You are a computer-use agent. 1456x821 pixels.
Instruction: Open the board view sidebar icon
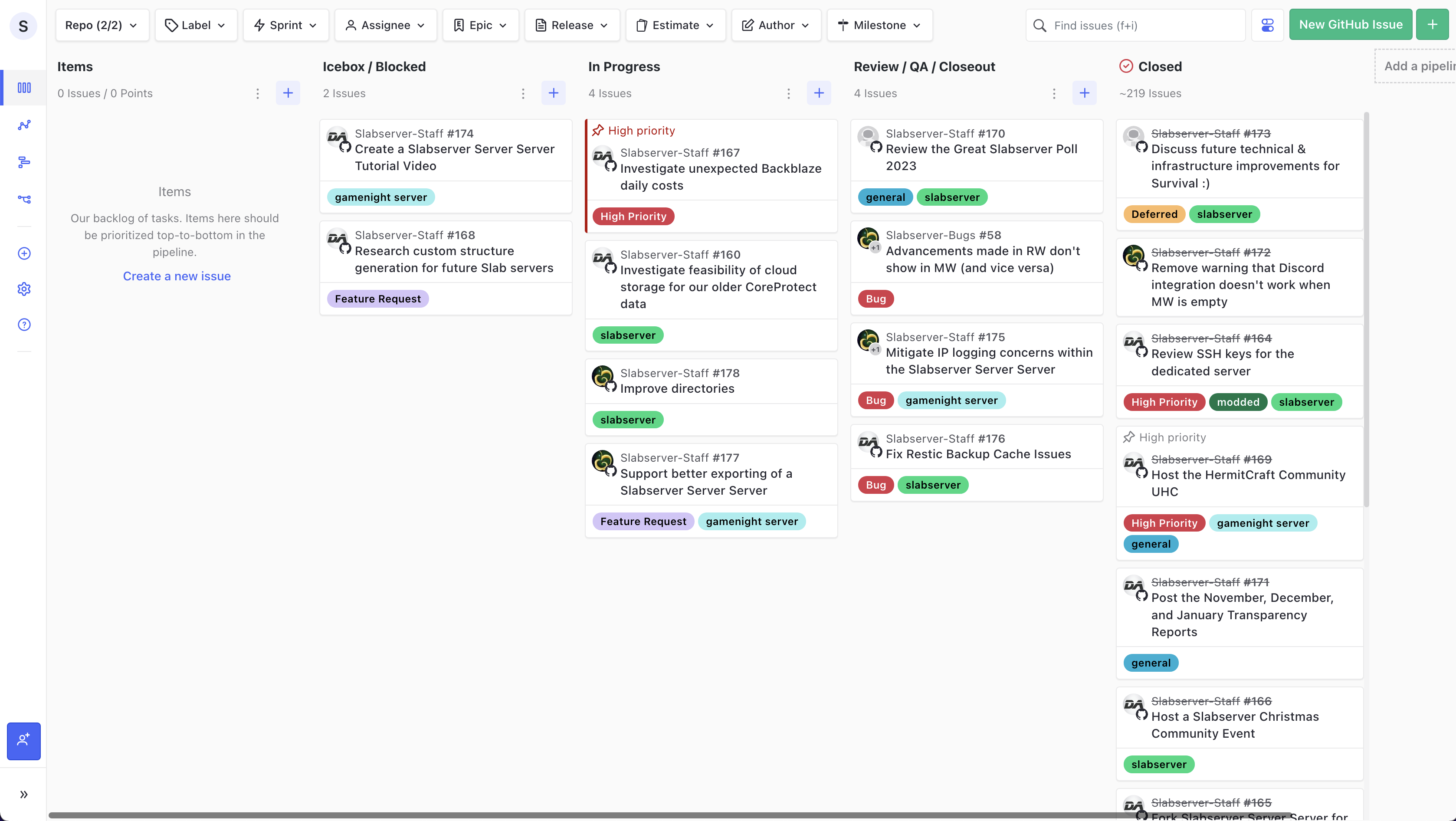tap(24, 88)
